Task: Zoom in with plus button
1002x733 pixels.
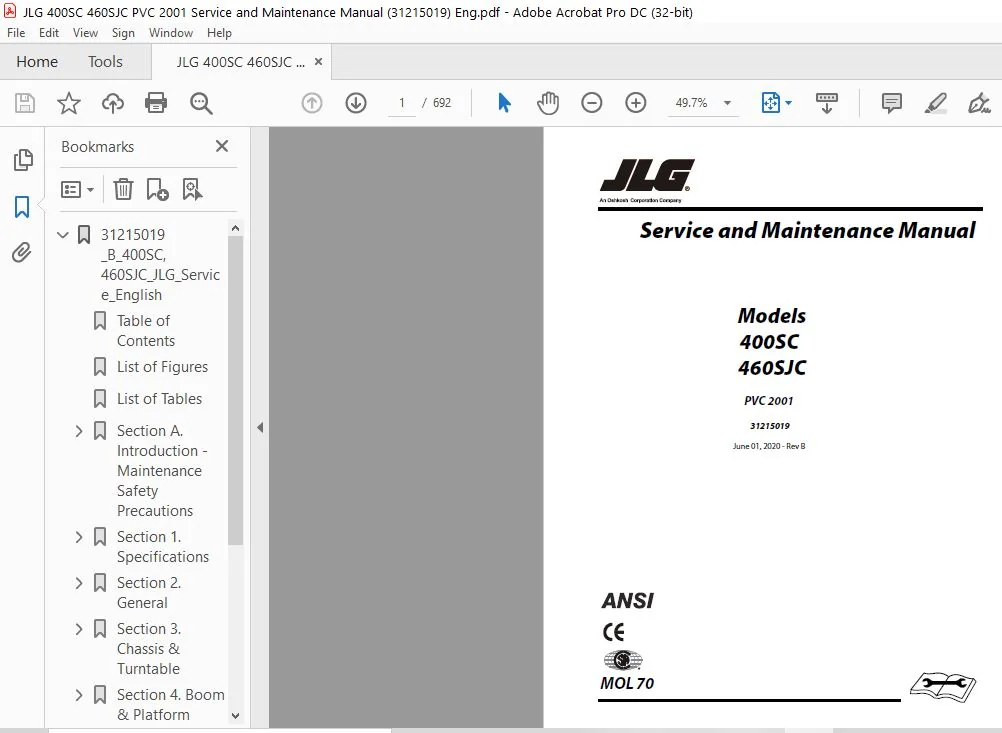Action: coord(636,103)
